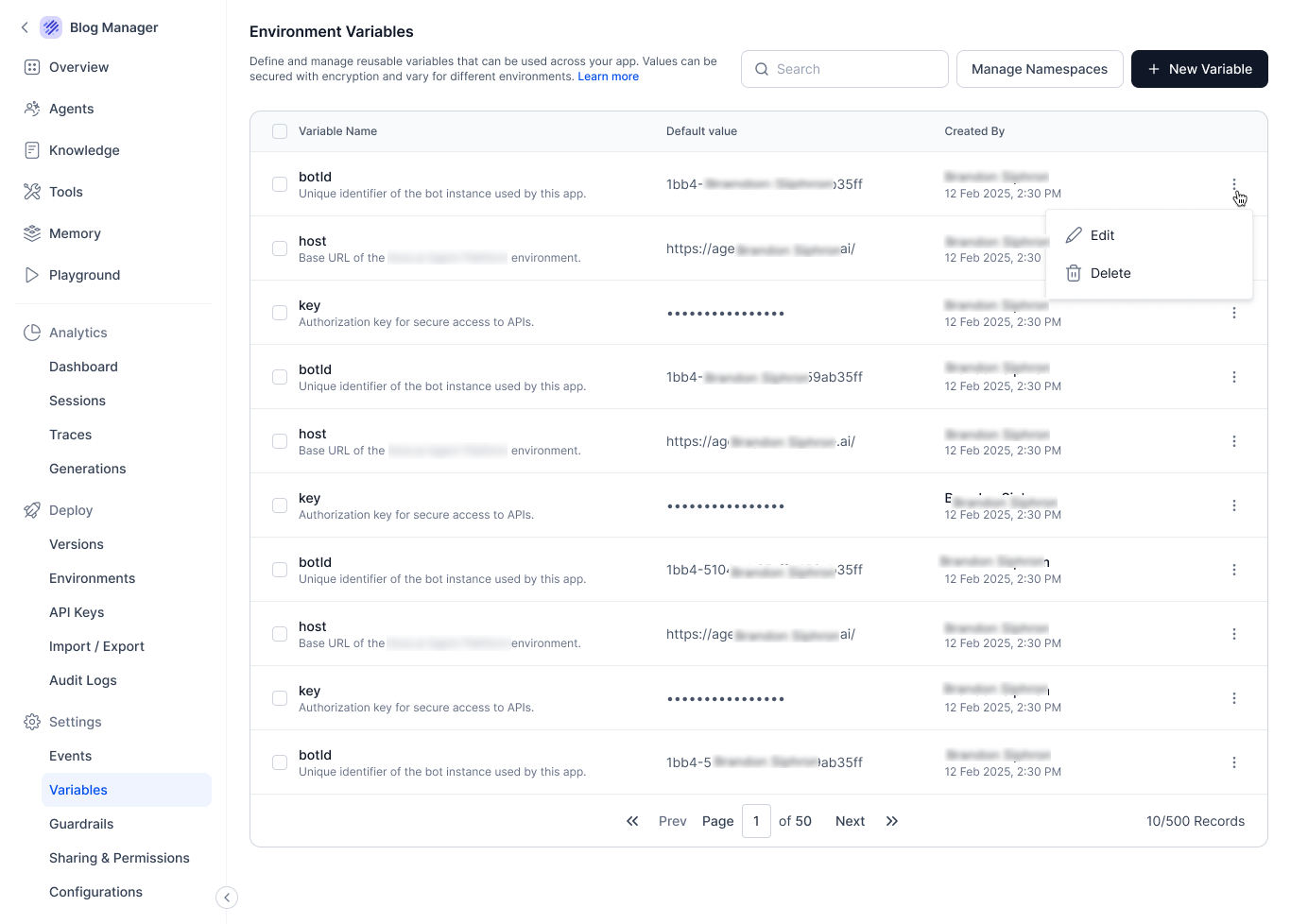1291x924 pixels.
Task: Follow the Learn more link
Action: click(x=608, y=77)
